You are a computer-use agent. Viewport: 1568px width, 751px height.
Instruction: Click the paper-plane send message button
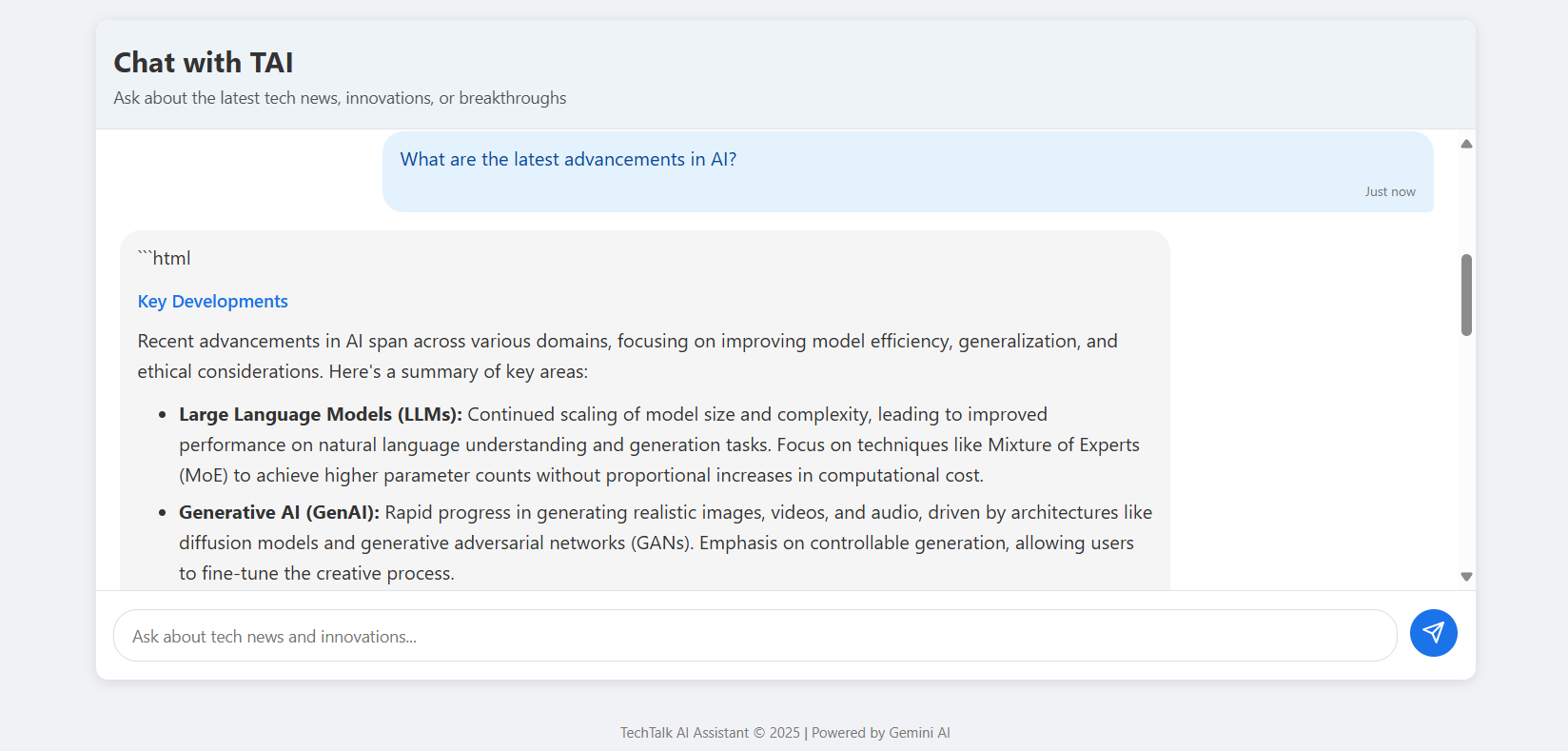tap(1433, 633)
